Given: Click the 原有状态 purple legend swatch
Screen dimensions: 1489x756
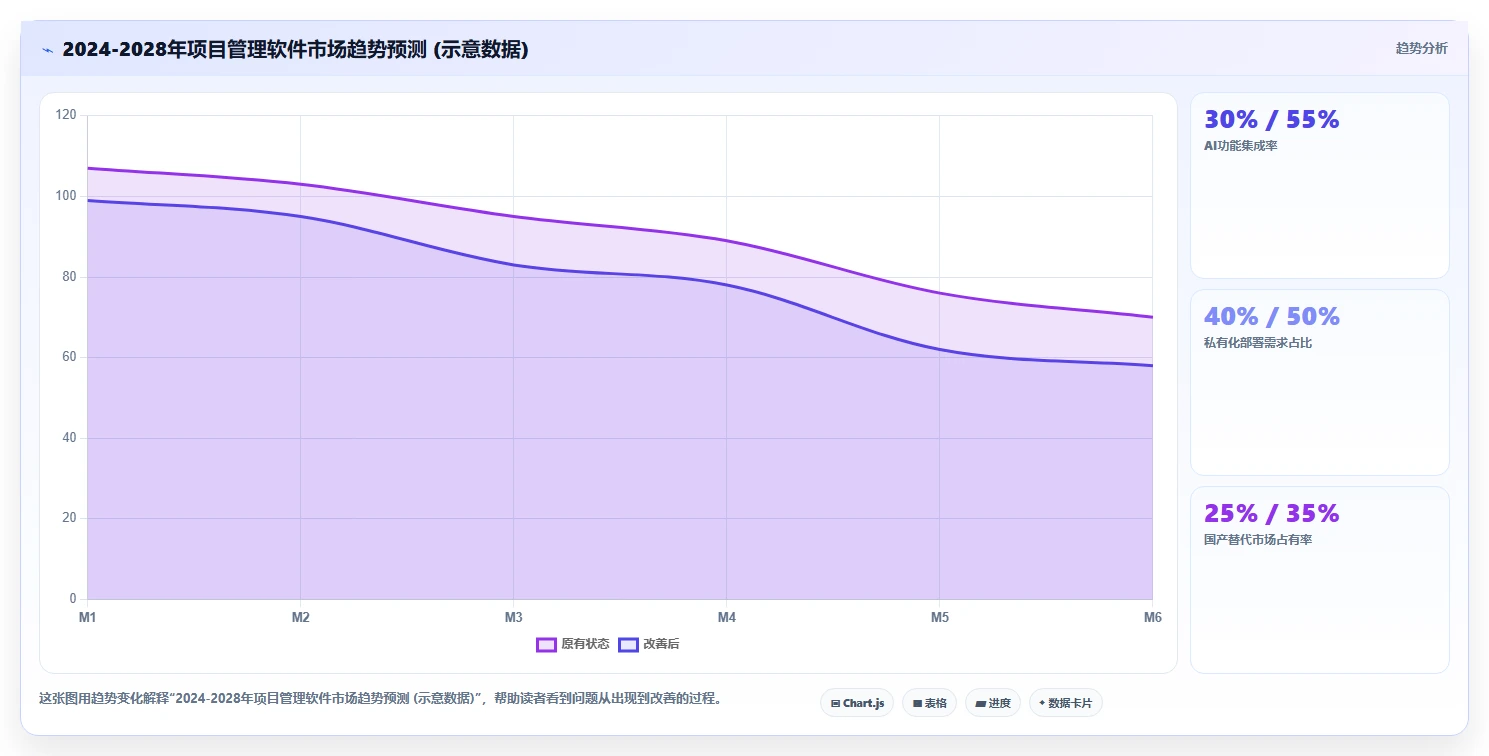Looking at the screenshot, I should [x=546, y=644].
